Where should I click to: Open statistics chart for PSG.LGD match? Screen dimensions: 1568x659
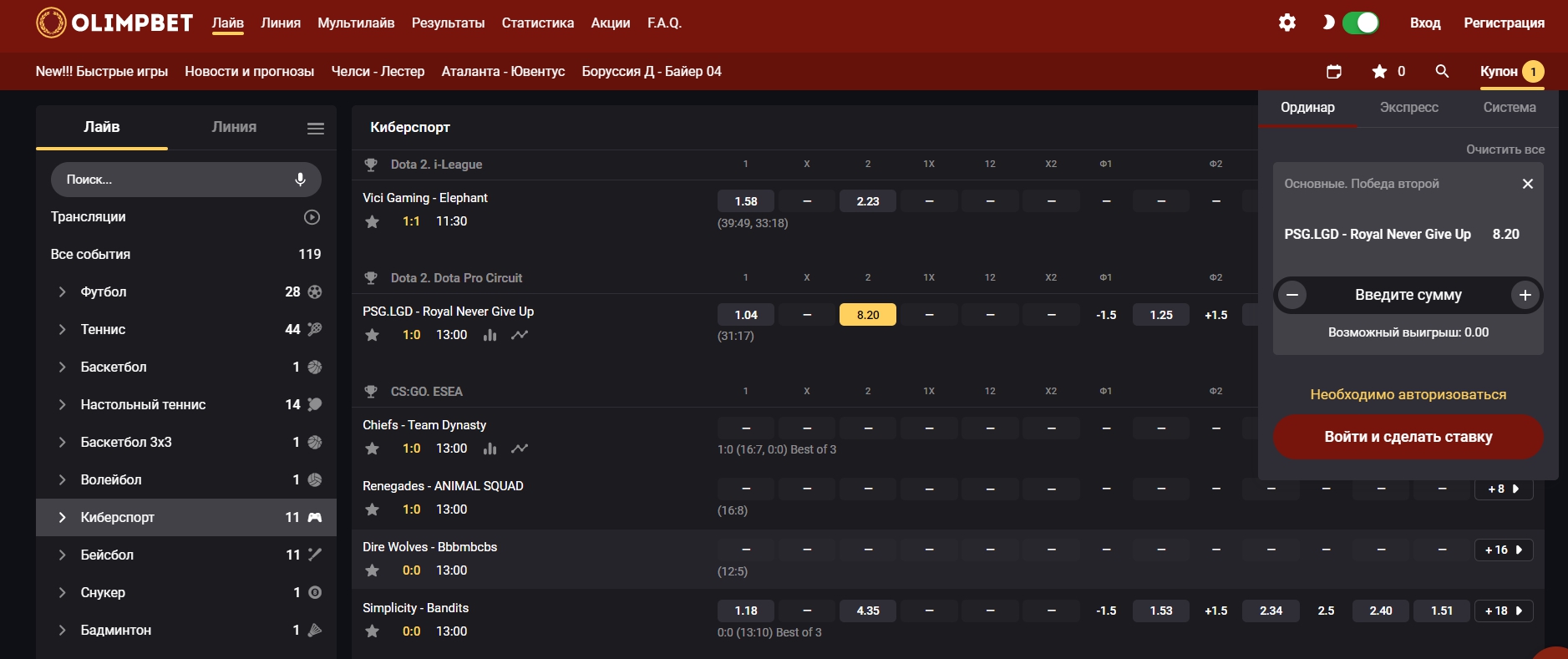coord(490,335)
